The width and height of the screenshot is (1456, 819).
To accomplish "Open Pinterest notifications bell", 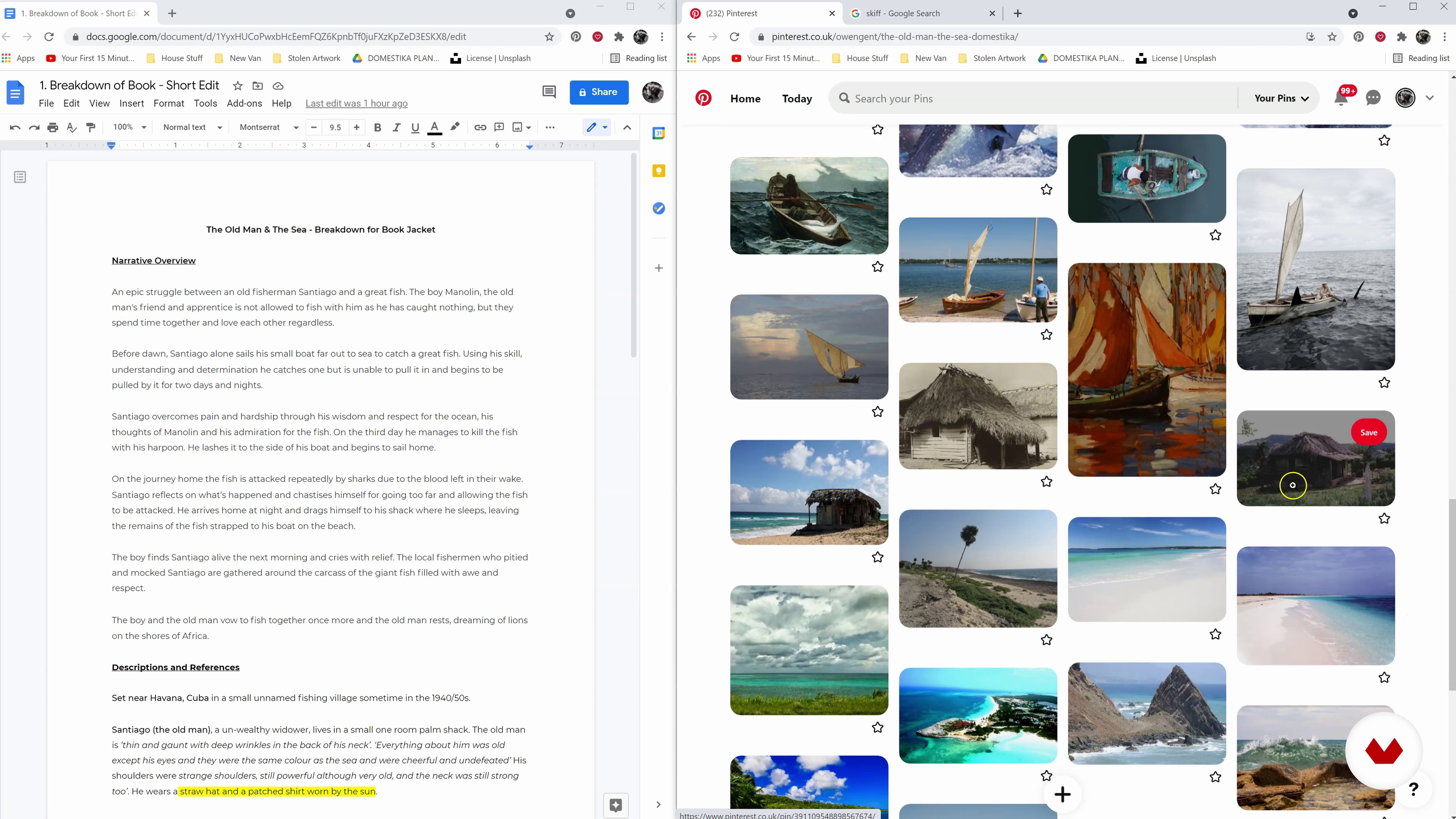I will pyautogui.click(x=1341, y=98).
